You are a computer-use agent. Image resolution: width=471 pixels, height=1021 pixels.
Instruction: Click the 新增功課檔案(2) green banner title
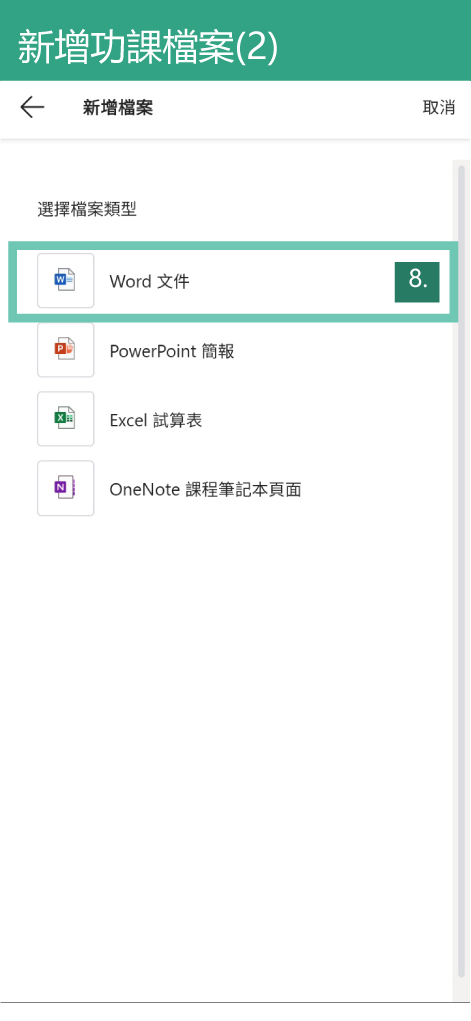coord(148,49)
